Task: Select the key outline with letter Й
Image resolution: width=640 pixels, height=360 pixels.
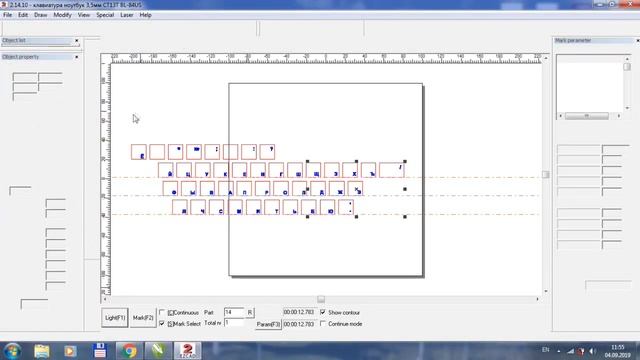Action: [166, 170]
